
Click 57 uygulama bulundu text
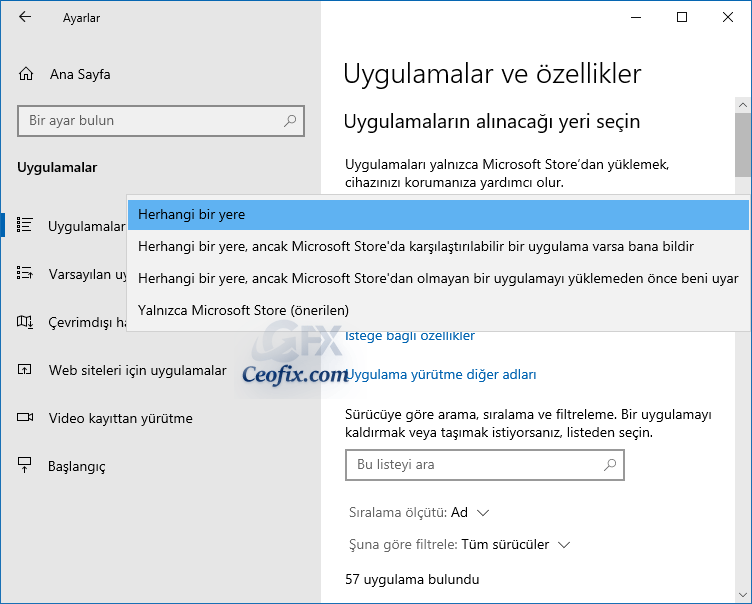[412, 580]
